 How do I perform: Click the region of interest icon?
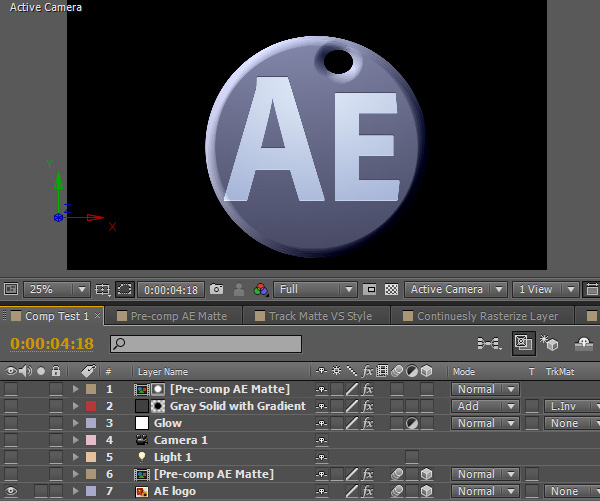369,290
